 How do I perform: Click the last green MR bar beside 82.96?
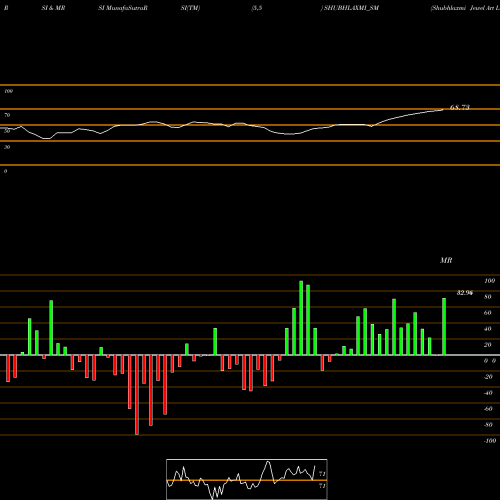coord(444,326)
